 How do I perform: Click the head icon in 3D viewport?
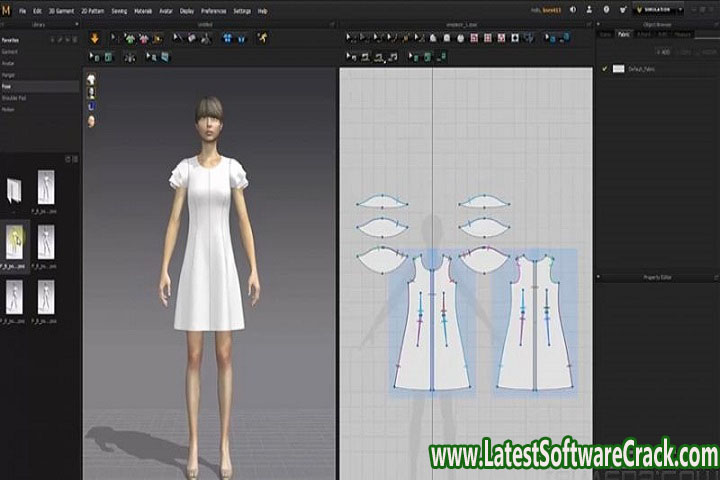click(x=91, y=121)
